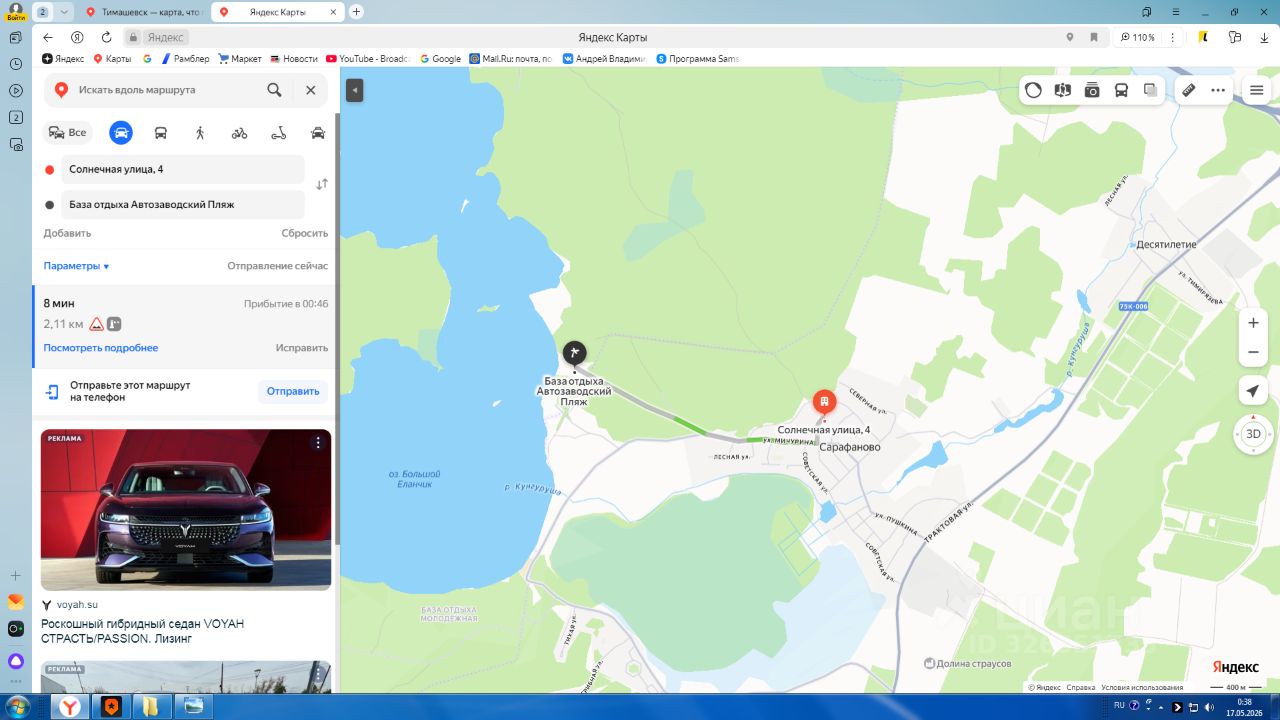1280x720 pixels.
Task: Select the Яндекс Карты browser tab
Action: (x=277, y=12)
